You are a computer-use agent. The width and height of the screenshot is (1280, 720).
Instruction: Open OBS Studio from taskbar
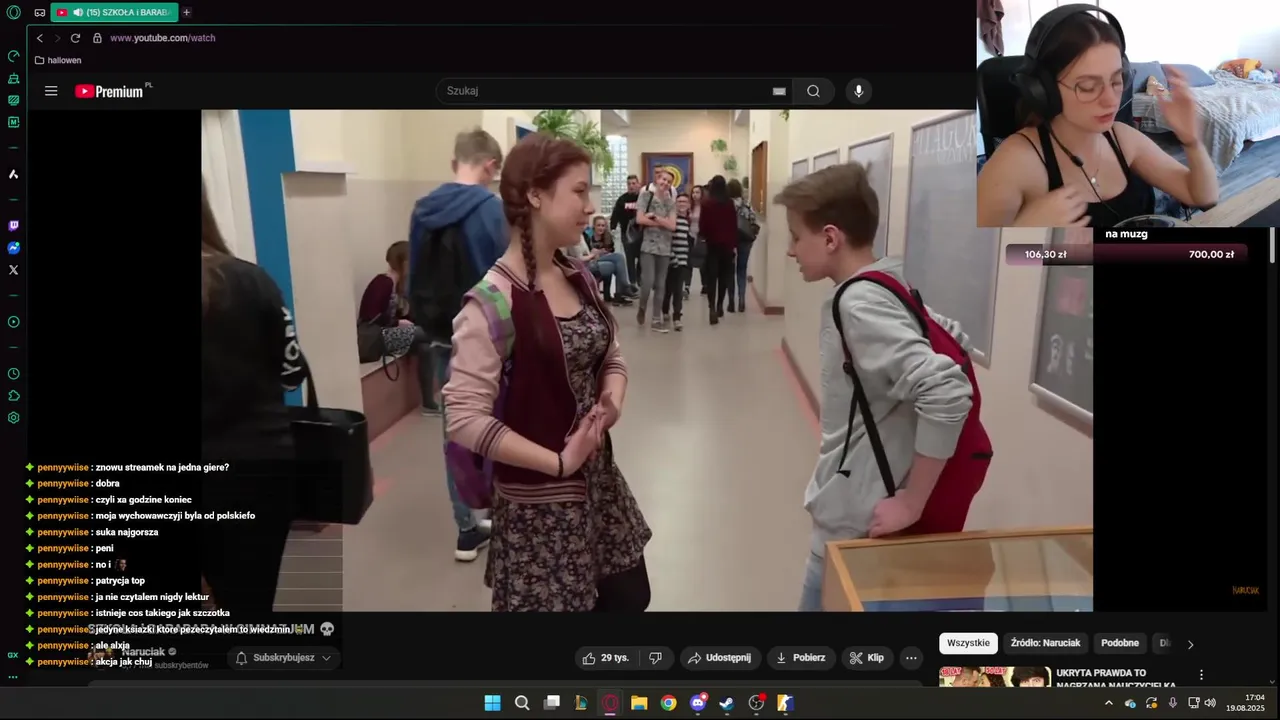pyautogui.click(x=757, y=703)
